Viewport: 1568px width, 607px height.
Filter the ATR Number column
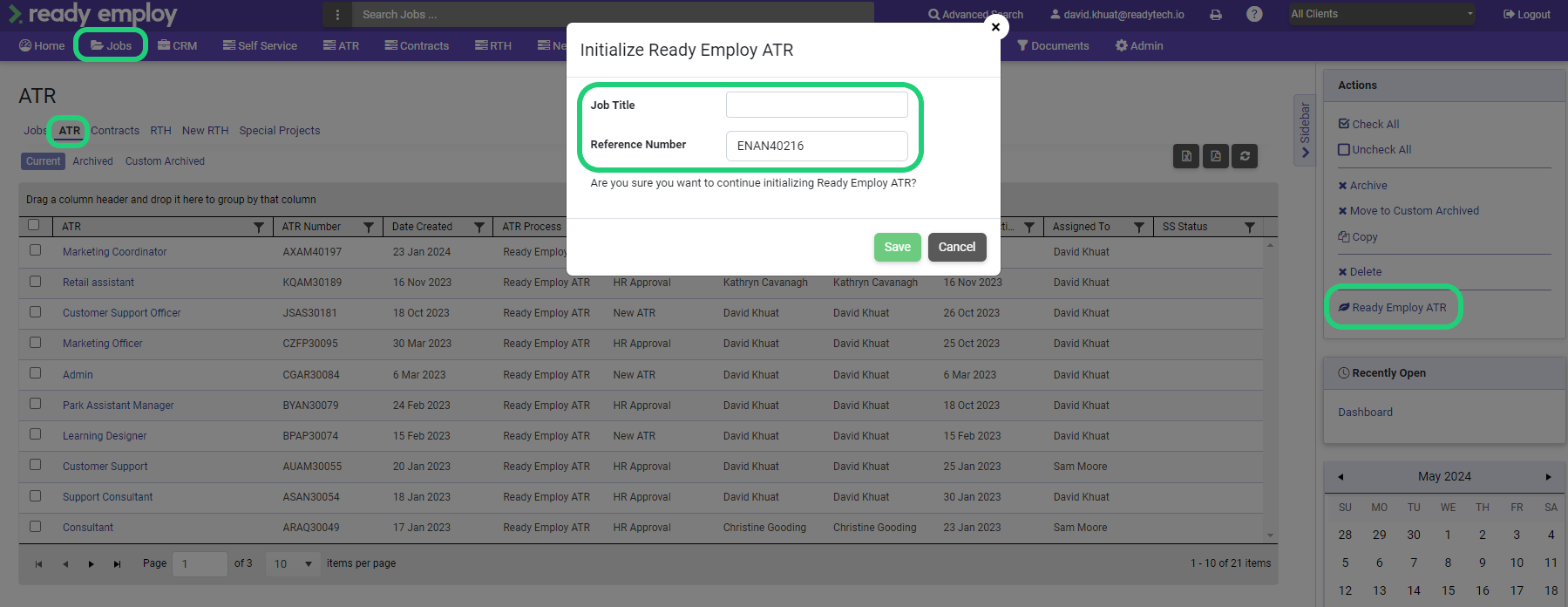point(369,227)
